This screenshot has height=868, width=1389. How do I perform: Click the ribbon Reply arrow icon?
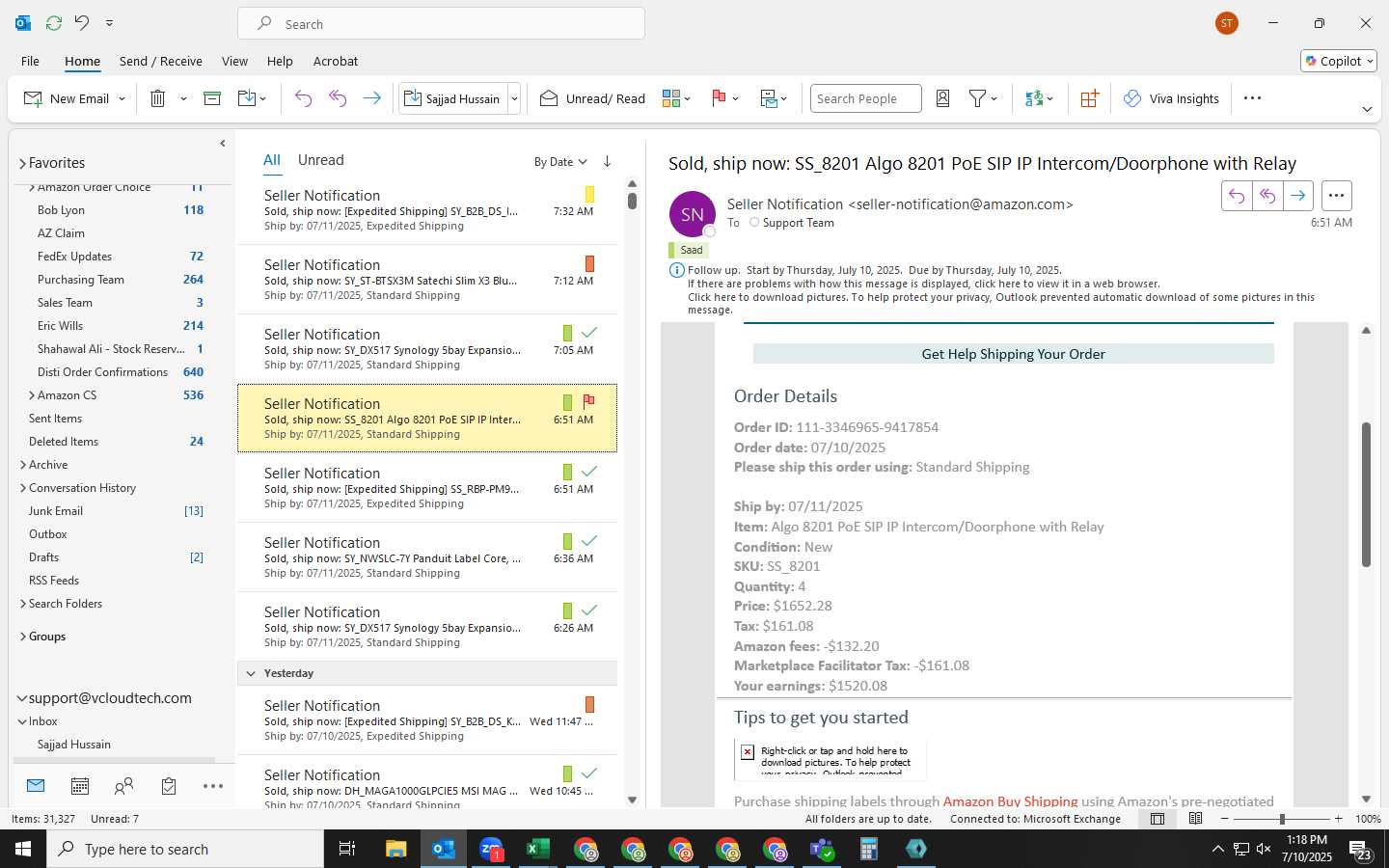point(303,98)
